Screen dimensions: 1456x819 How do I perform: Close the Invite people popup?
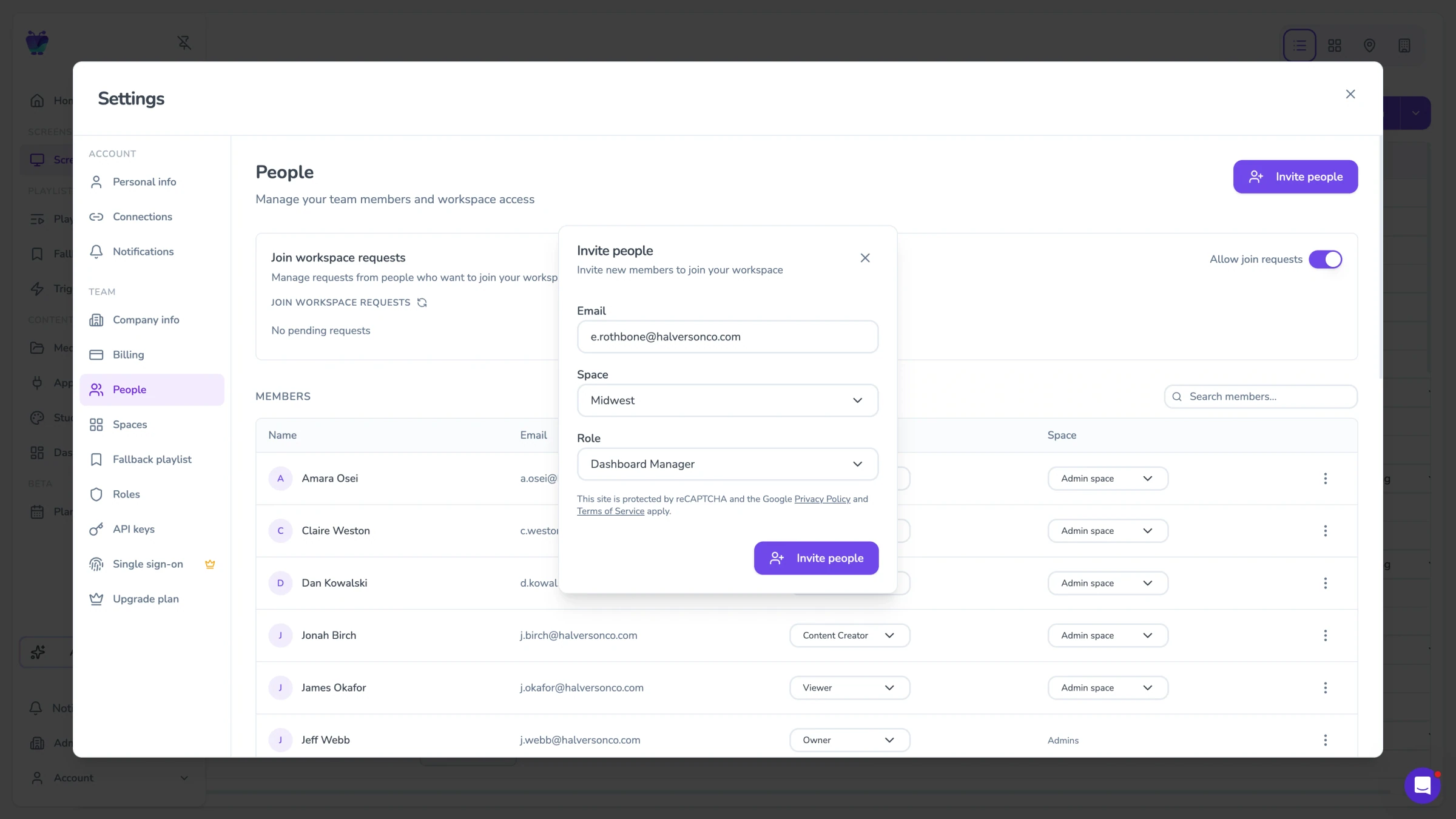pyautogui.click(x=865, y=258)
